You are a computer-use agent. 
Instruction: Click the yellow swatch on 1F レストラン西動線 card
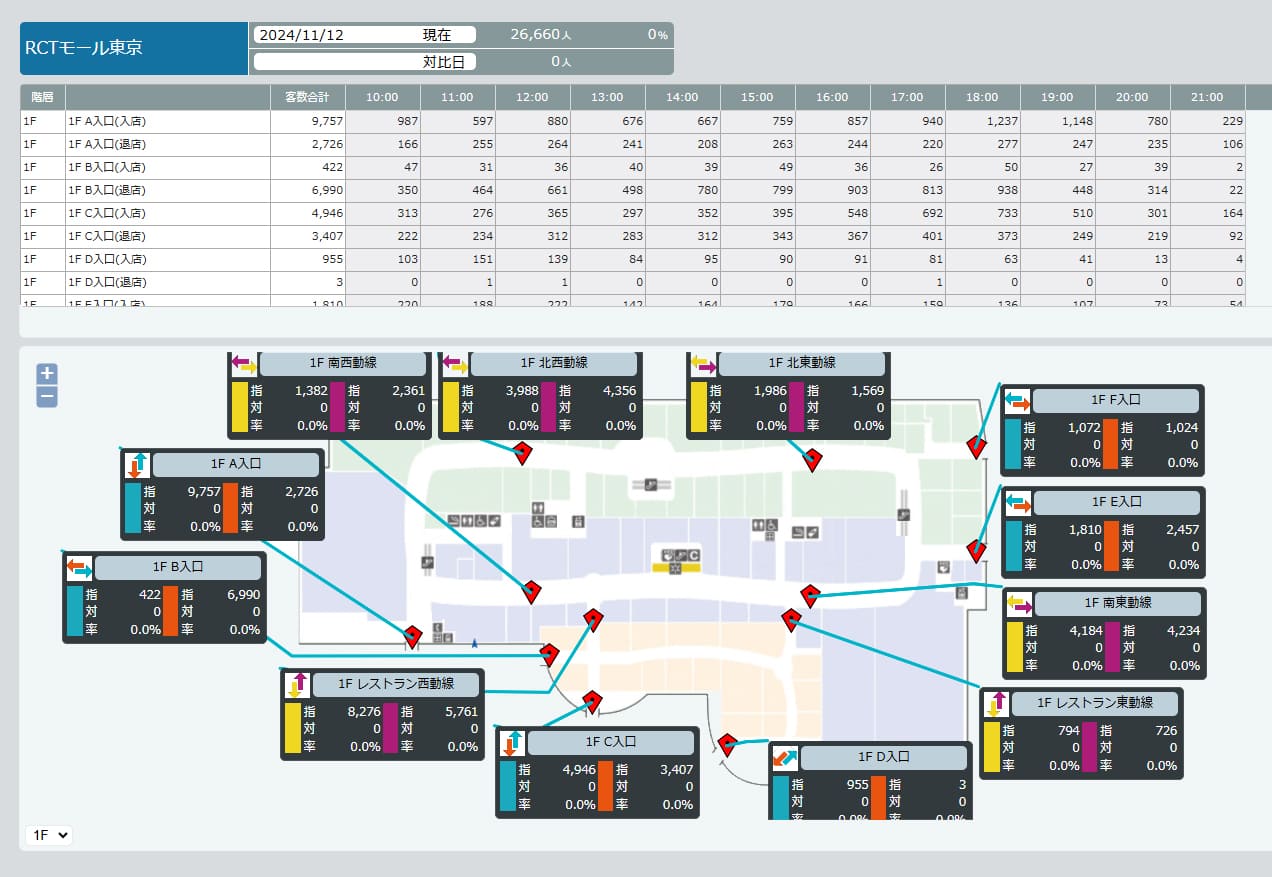point(292,728)
